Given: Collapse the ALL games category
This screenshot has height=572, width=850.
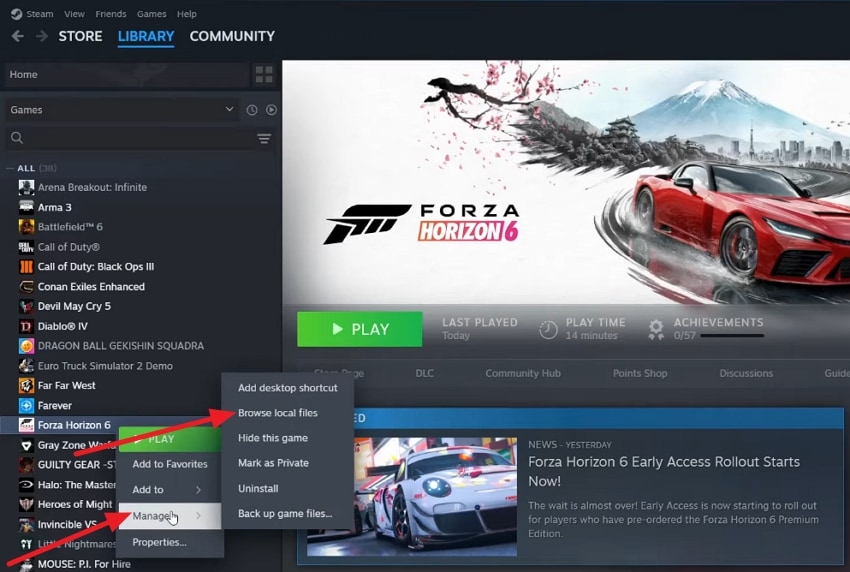Looking at the screenshot, I should (x=10, y=168).
